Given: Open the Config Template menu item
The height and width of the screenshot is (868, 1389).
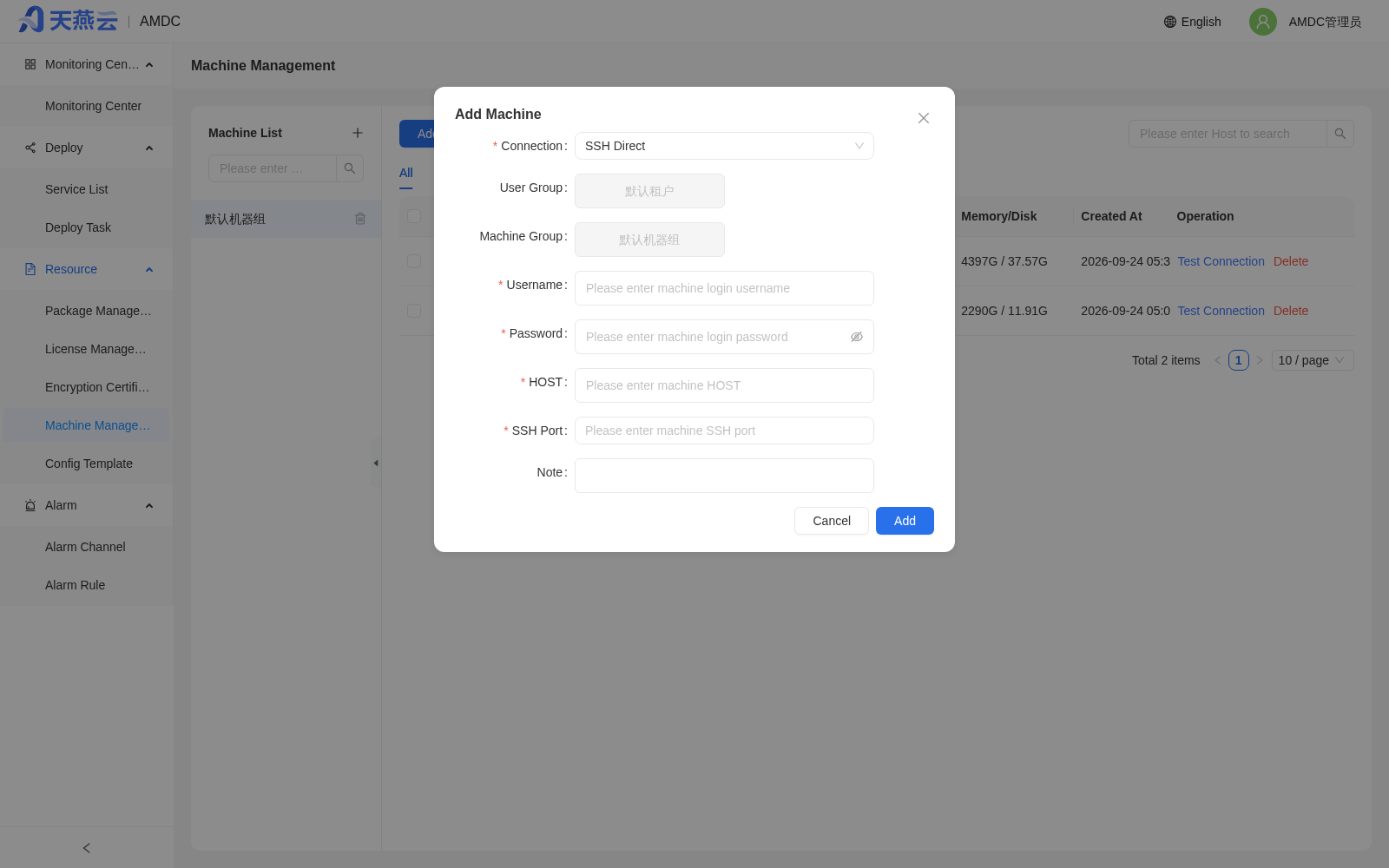Looking at the screenshot, I should [x=87, y=464].
